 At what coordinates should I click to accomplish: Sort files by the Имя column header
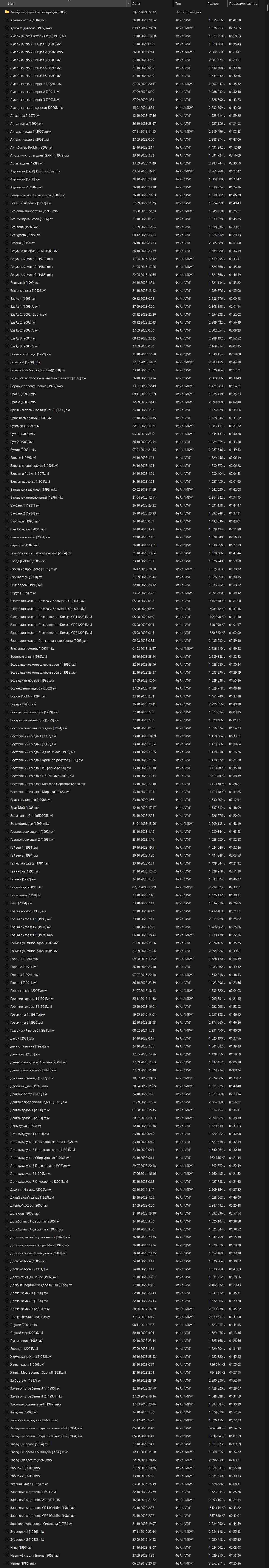point(66,4)
